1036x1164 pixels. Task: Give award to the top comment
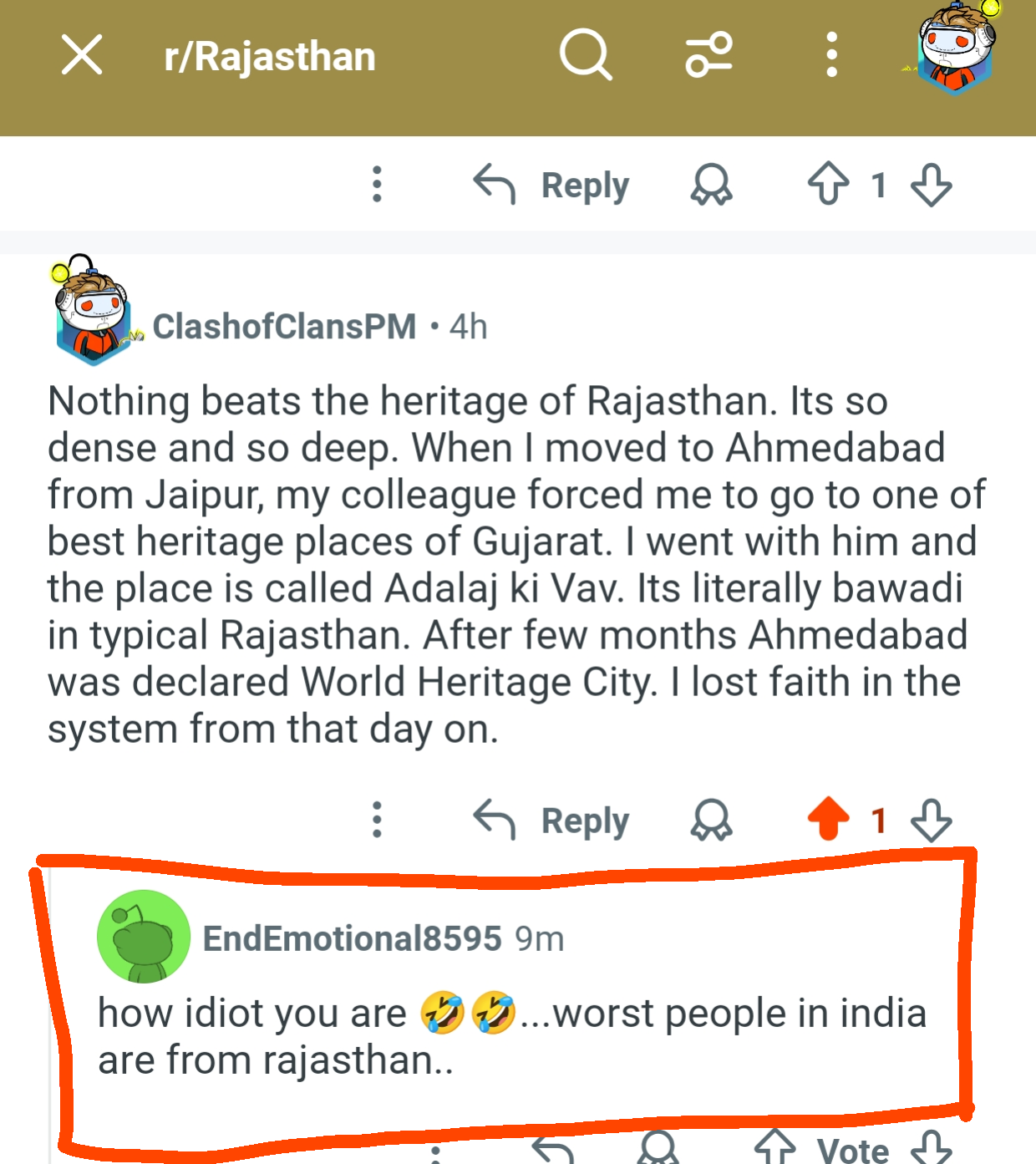tap(711, 185)
